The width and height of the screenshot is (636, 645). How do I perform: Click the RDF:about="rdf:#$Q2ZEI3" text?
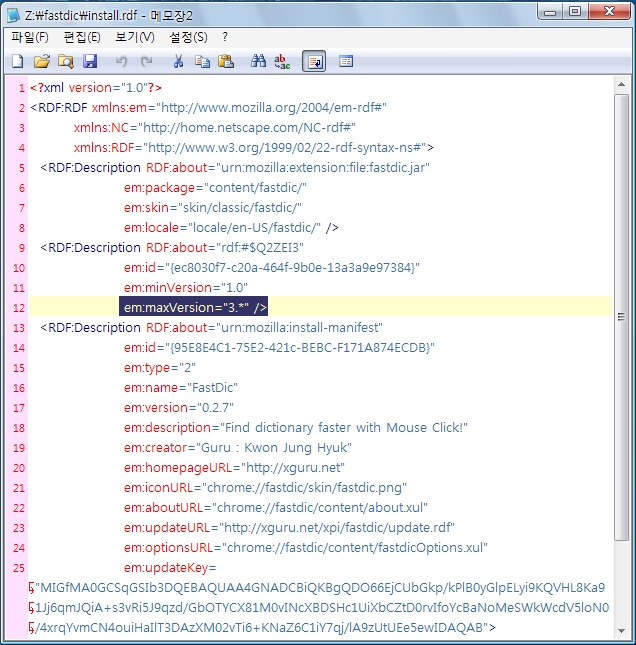click(225, 248)
